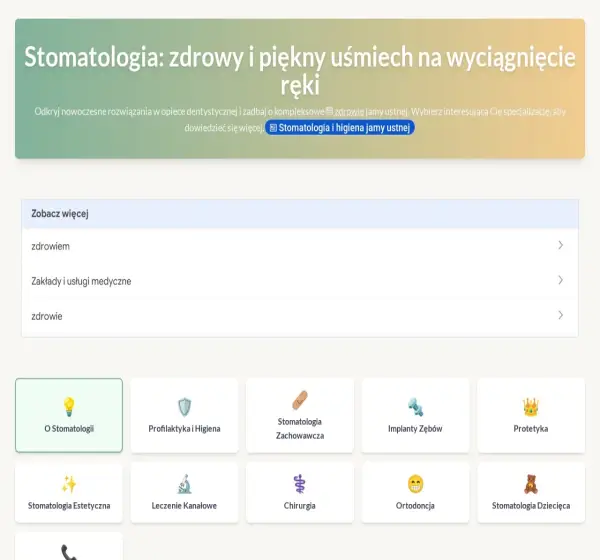Click the bandage icon for Stomatologia Zachowawcza
The image size is (600, 560).
(300, 400)
